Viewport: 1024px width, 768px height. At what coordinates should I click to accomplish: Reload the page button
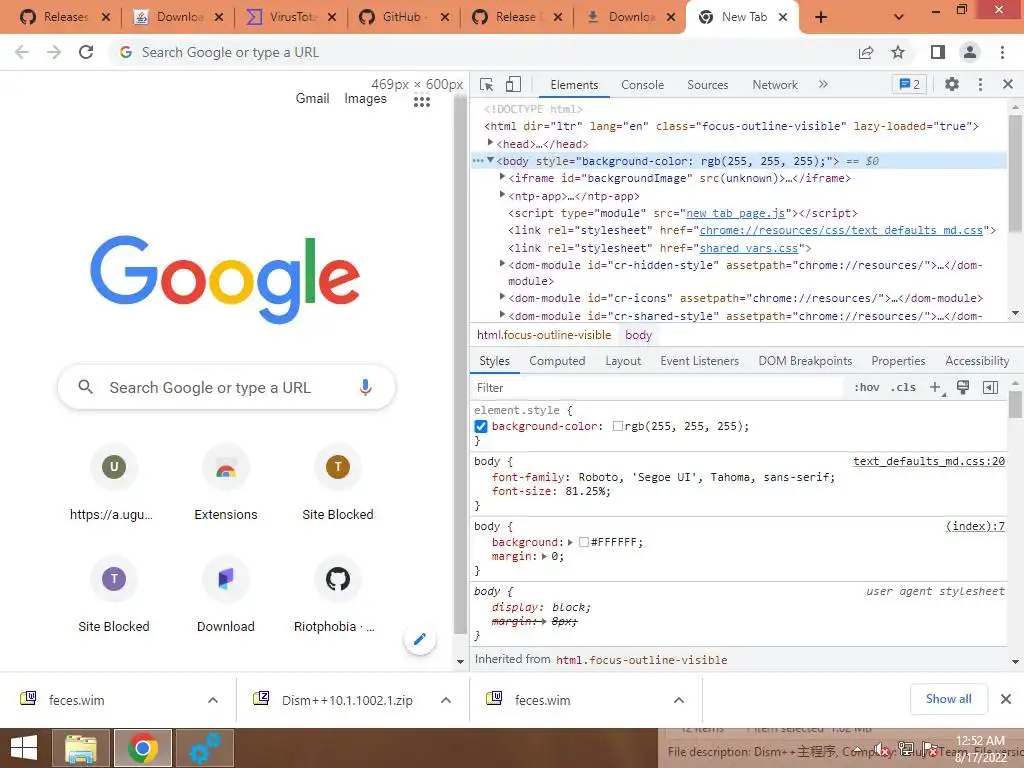(x=86, y=52)
